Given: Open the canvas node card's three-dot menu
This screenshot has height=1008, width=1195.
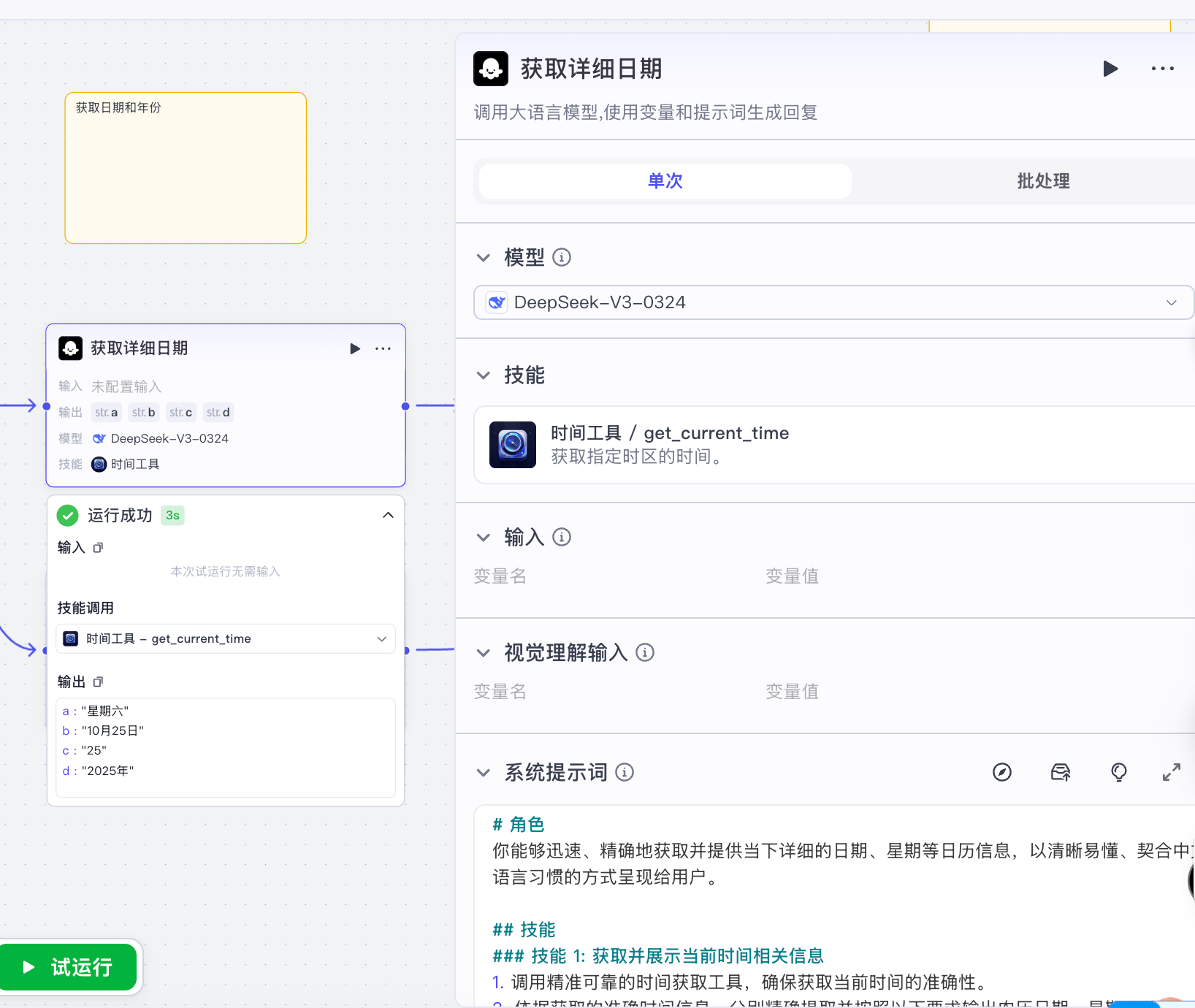Looking at the screenshot, I should (383, 348).
